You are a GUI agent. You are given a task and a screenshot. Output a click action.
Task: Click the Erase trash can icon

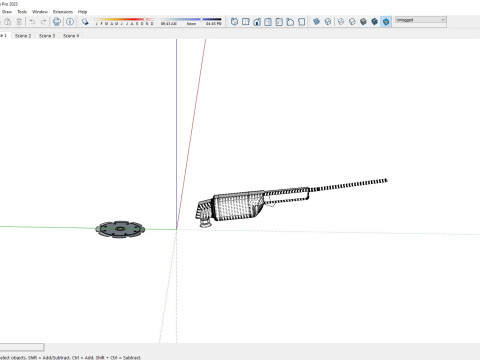[19, 22]
